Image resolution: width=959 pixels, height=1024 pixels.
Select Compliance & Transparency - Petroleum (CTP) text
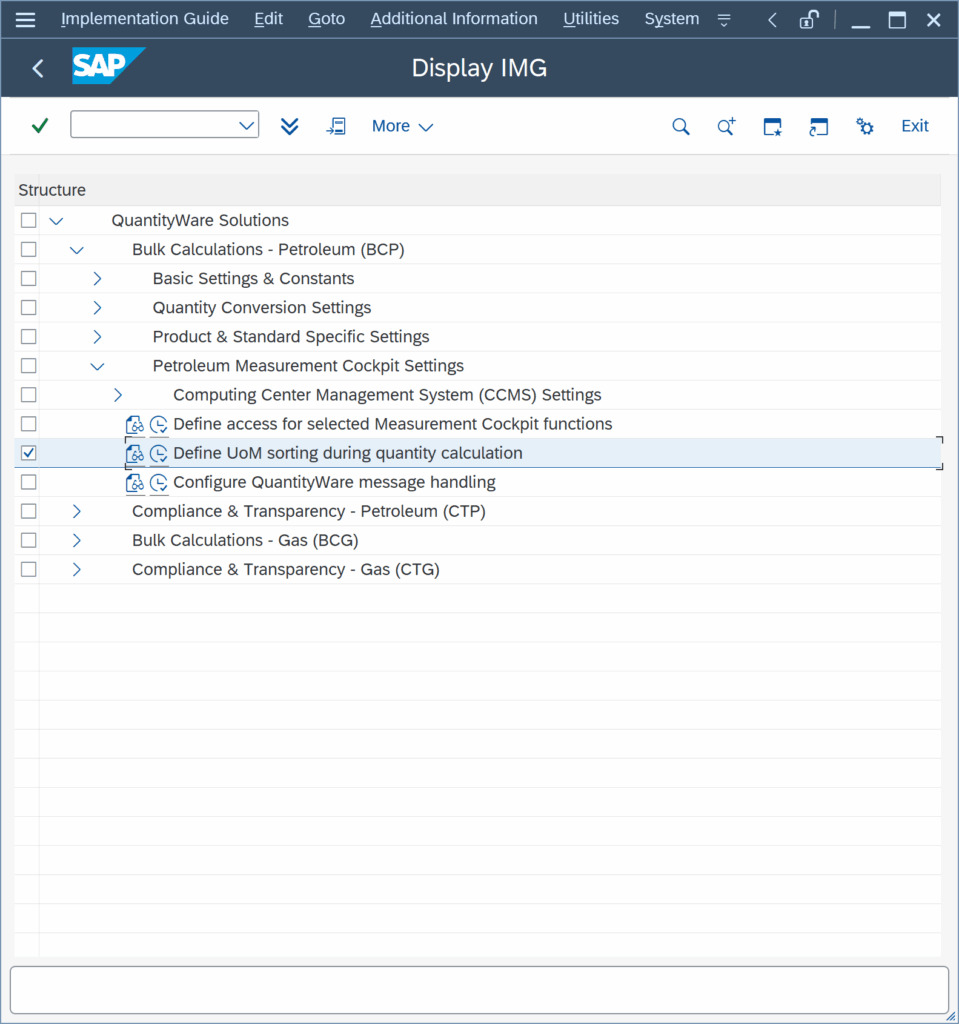tap(309, 511)
